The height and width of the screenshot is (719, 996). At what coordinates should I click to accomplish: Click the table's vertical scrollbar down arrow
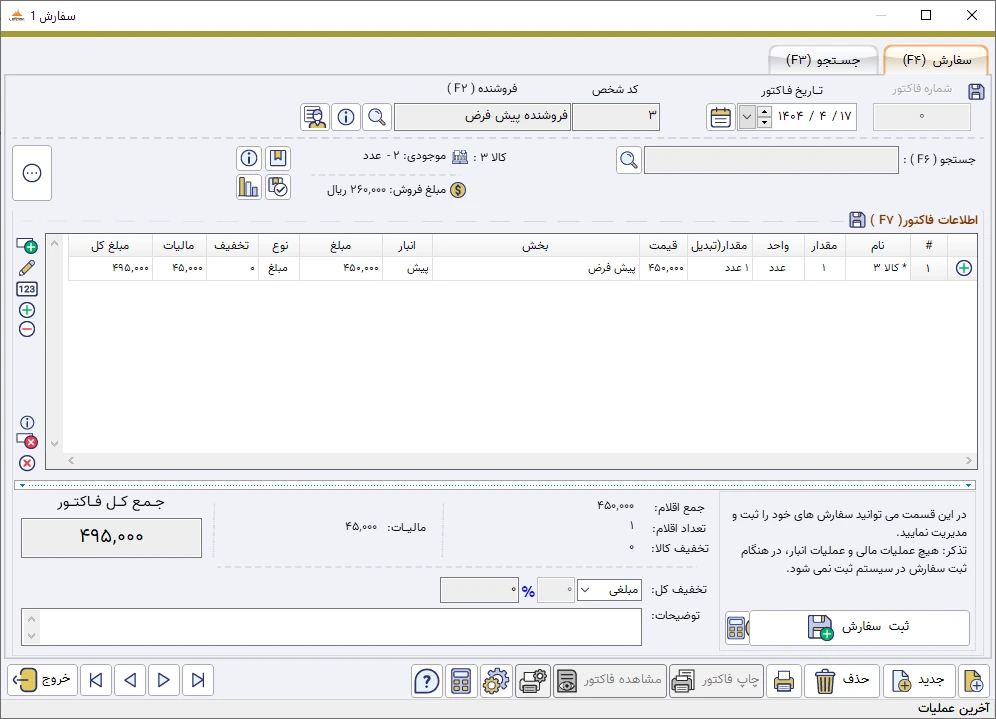[x=55, y=444]
